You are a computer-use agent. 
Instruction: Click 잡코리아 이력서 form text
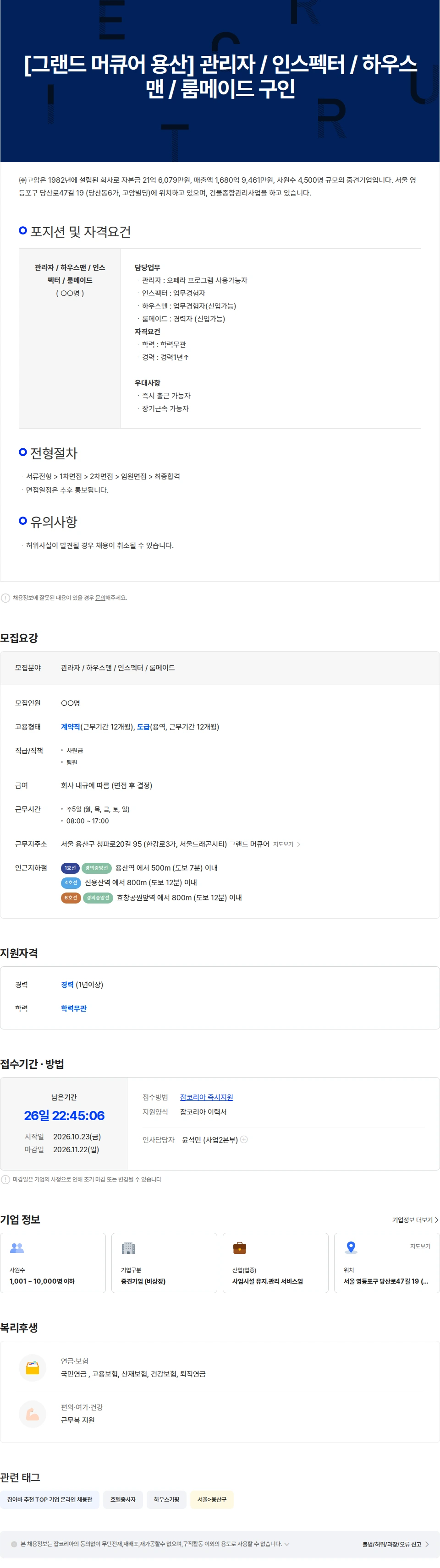[203, 1112]
